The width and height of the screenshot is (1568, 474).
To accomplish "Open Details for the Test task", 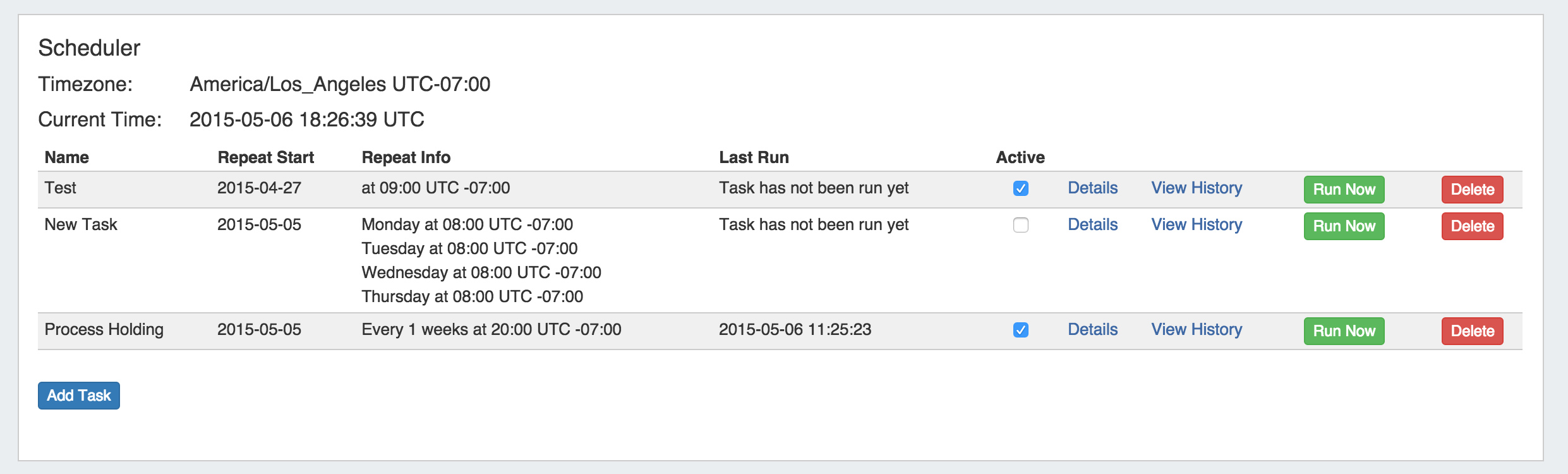I will (1092, 188).
